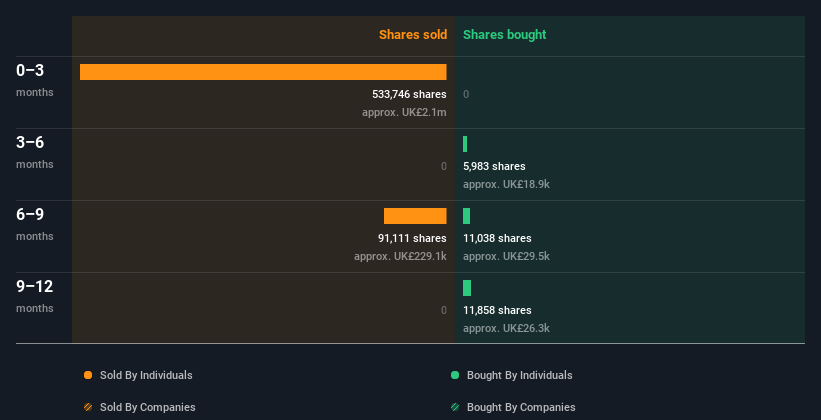Click the 9–12 months row label
Viewport: 821px width, 420px height.
pyautogui.click(x=35, y=296)
